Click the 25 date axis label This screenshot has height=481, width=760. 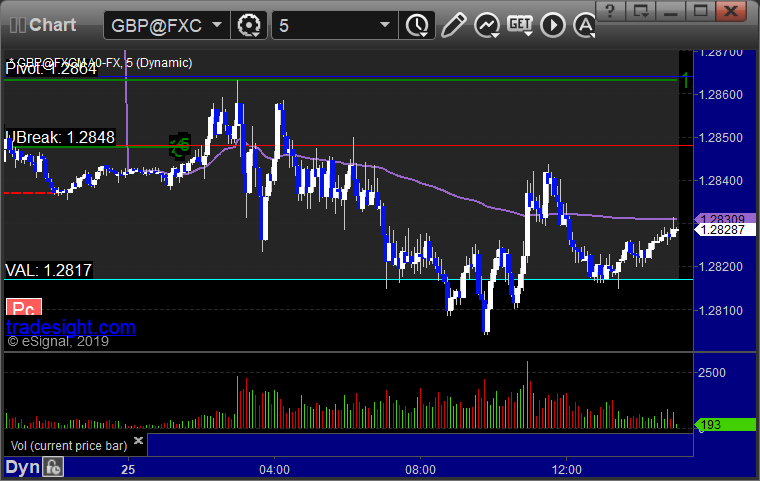(x=128, y=470)
